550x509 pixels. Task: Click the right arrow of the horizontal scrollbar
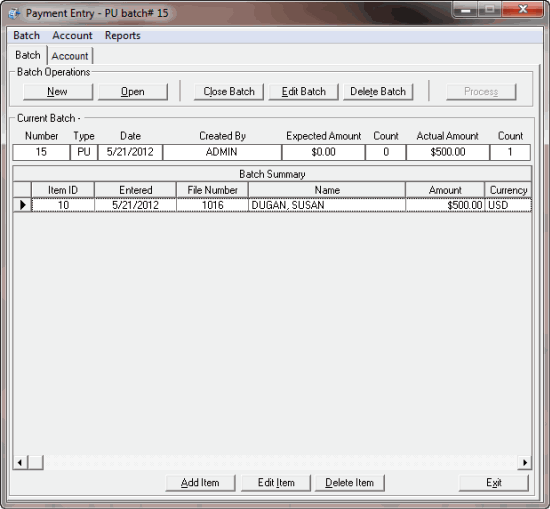(525, 462)
